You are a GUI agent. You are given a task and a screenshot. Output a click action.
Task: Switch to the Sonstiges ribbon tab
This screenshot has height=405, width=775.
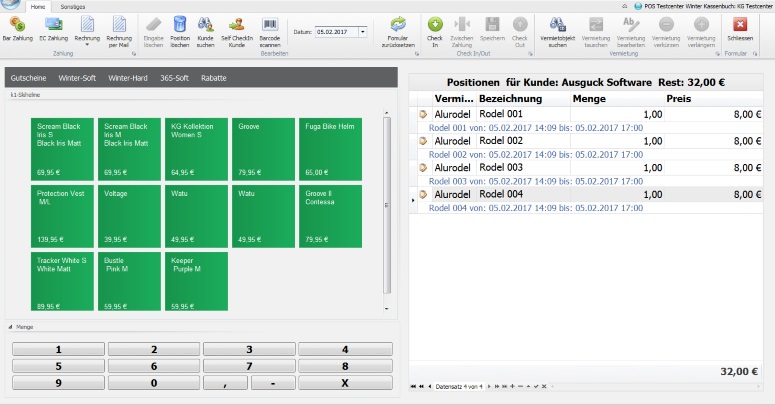[x=73, y=7]
